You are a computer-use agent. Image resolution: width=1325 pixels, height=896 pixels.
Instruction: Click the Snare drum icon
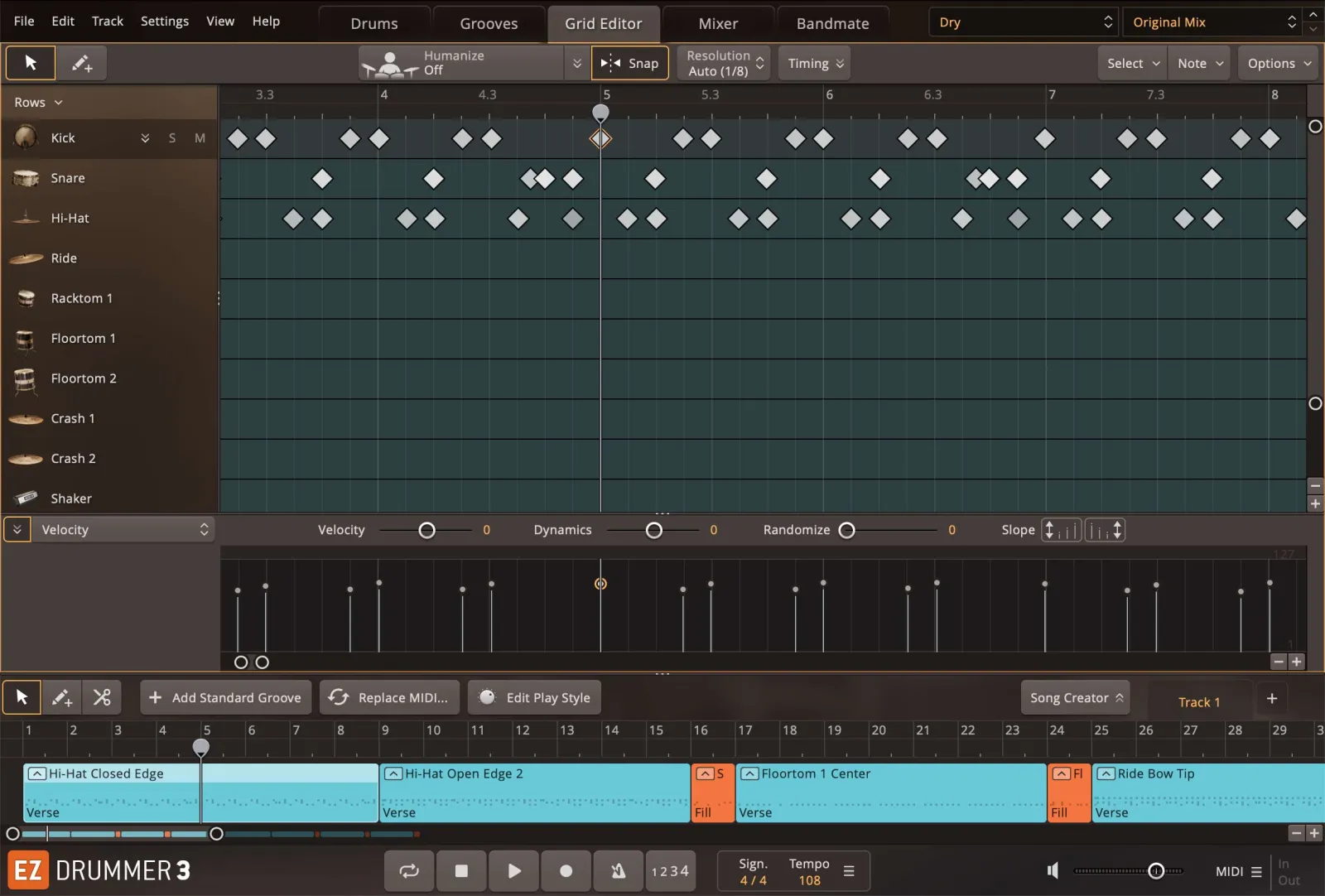[26, 178]
